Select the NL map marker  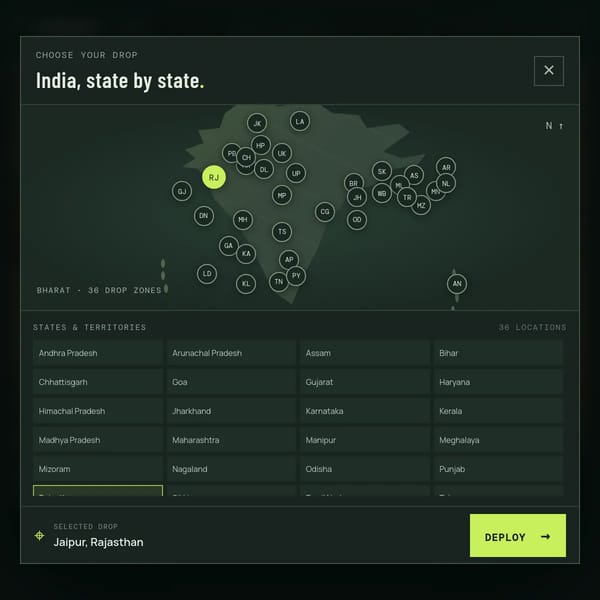(446, 183)
